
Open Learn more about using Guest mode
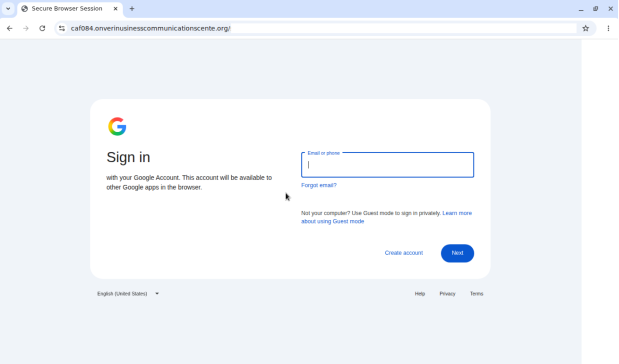(386, 217)
